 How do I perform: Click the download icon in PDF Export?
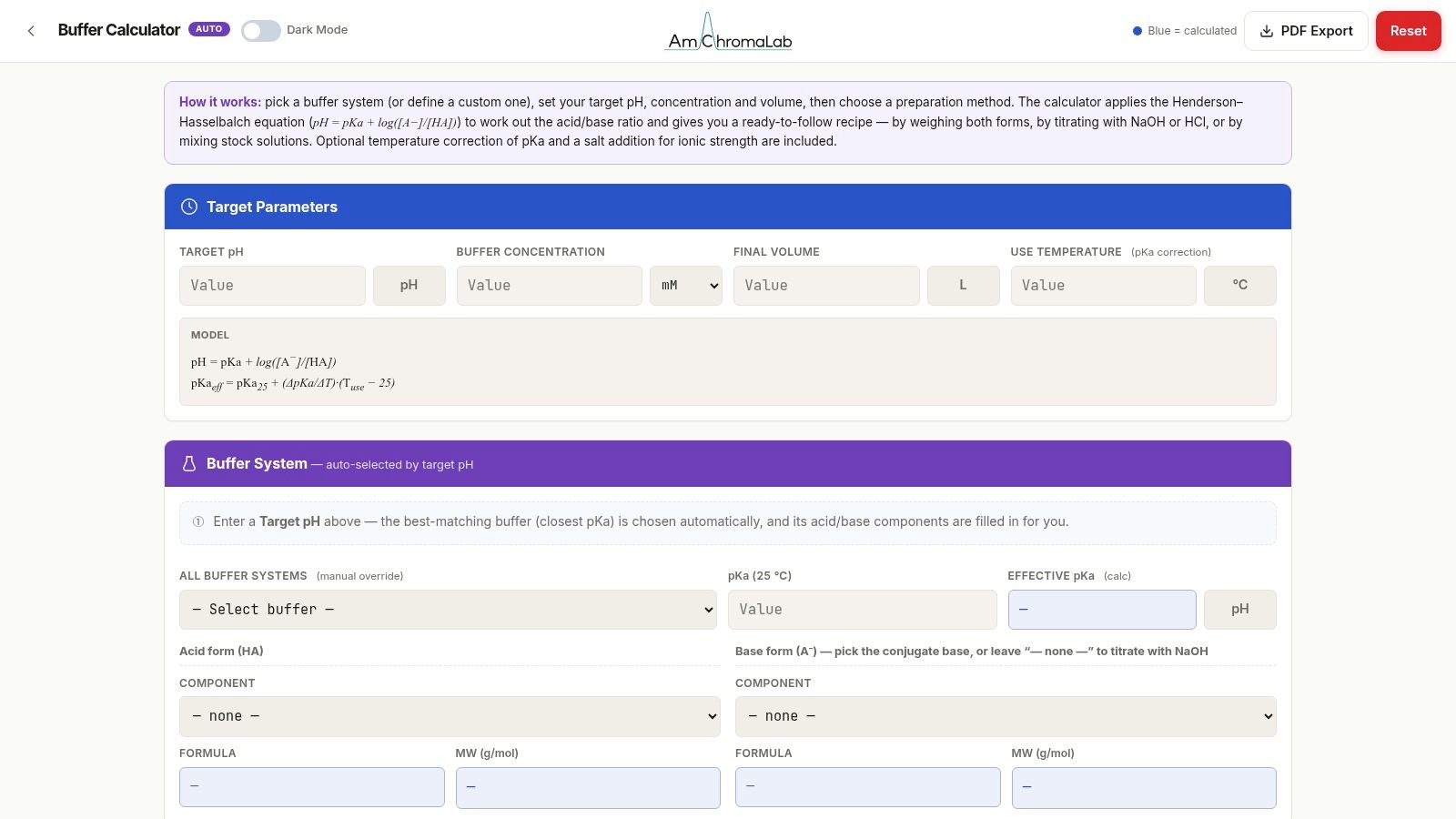1266,31
